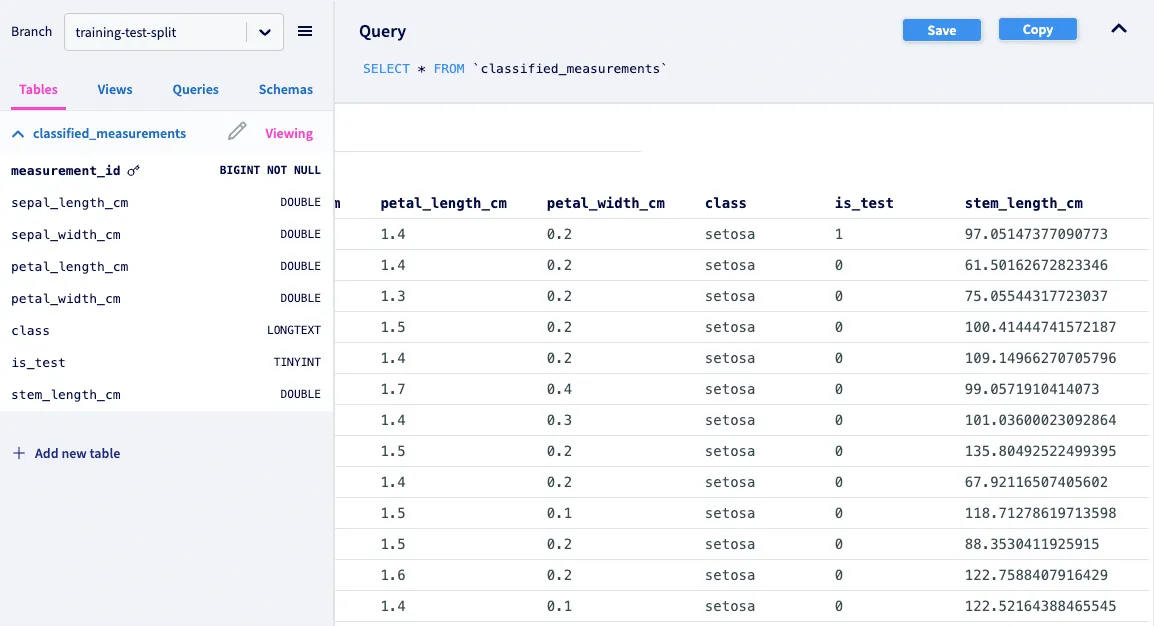Click the petal_length_cm column header
Viewport: 1154px width, 626px height.
click(x=443, y=203)
